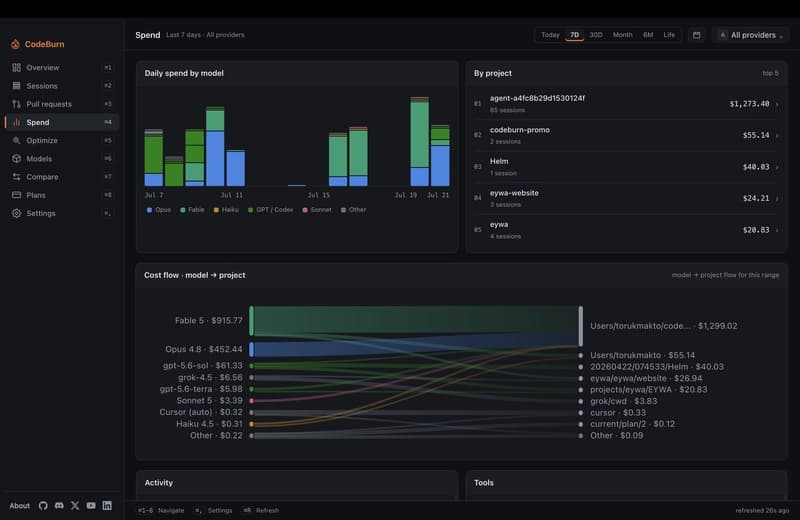Toggle Other legend entry
Screen dimensions: 800x520
point(354,210)
